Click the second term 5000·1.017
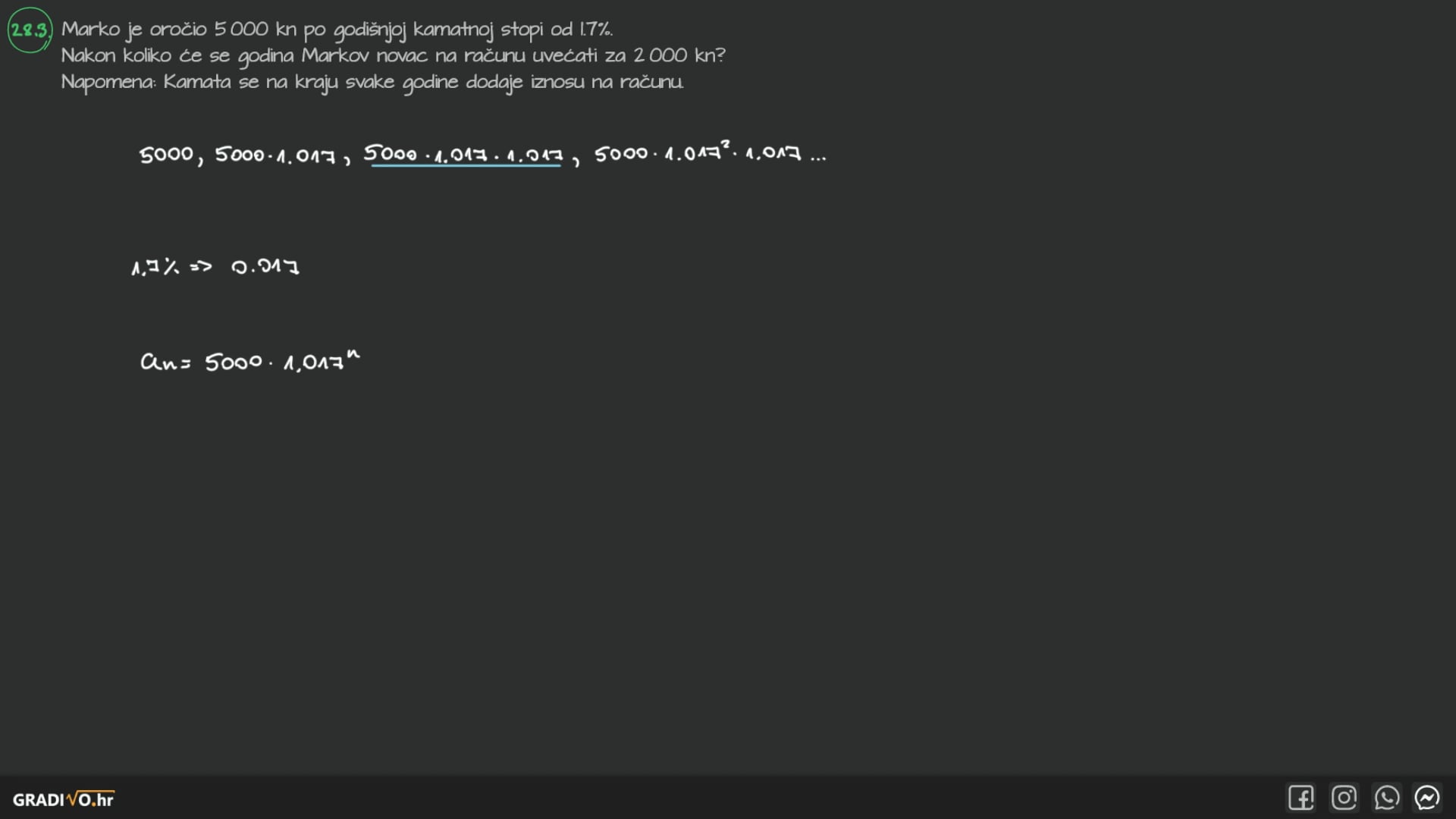Screen dimensions: 1456x819 tap(275, 155)
